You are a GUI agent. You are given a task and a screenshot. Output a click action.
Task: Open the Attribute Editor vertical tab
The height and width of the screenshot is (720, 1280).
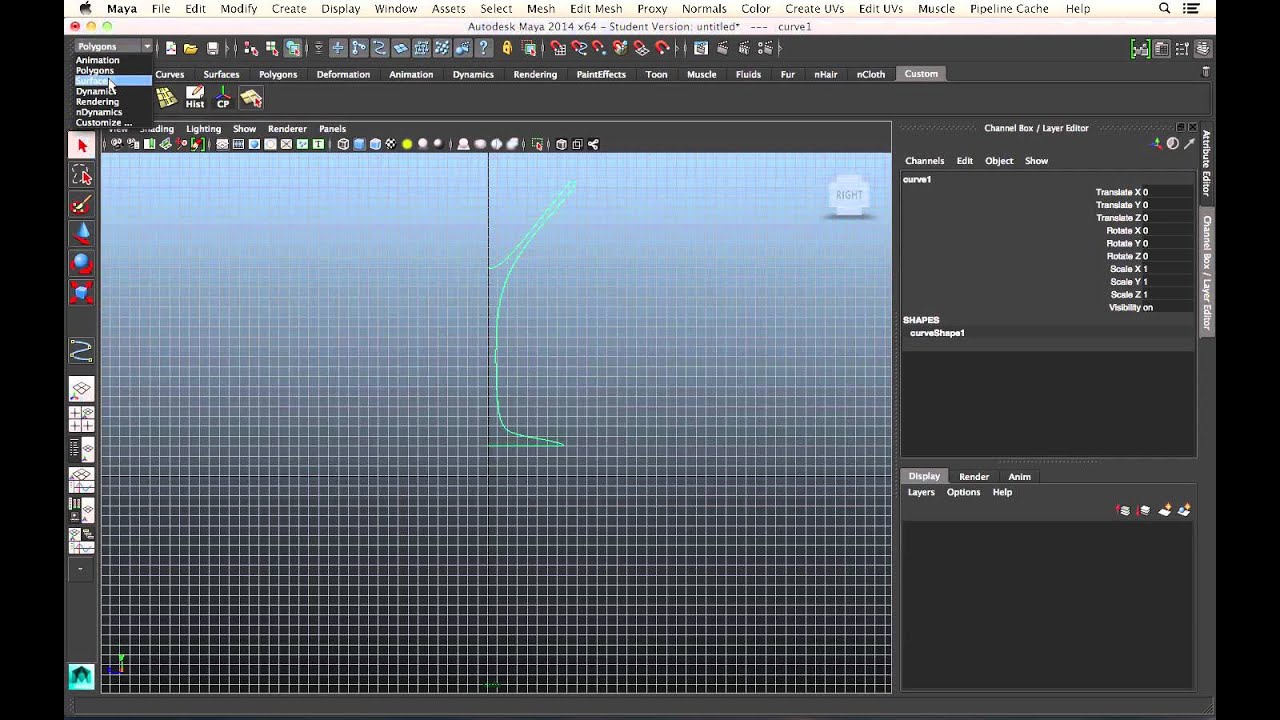[x=1206, y=163]
